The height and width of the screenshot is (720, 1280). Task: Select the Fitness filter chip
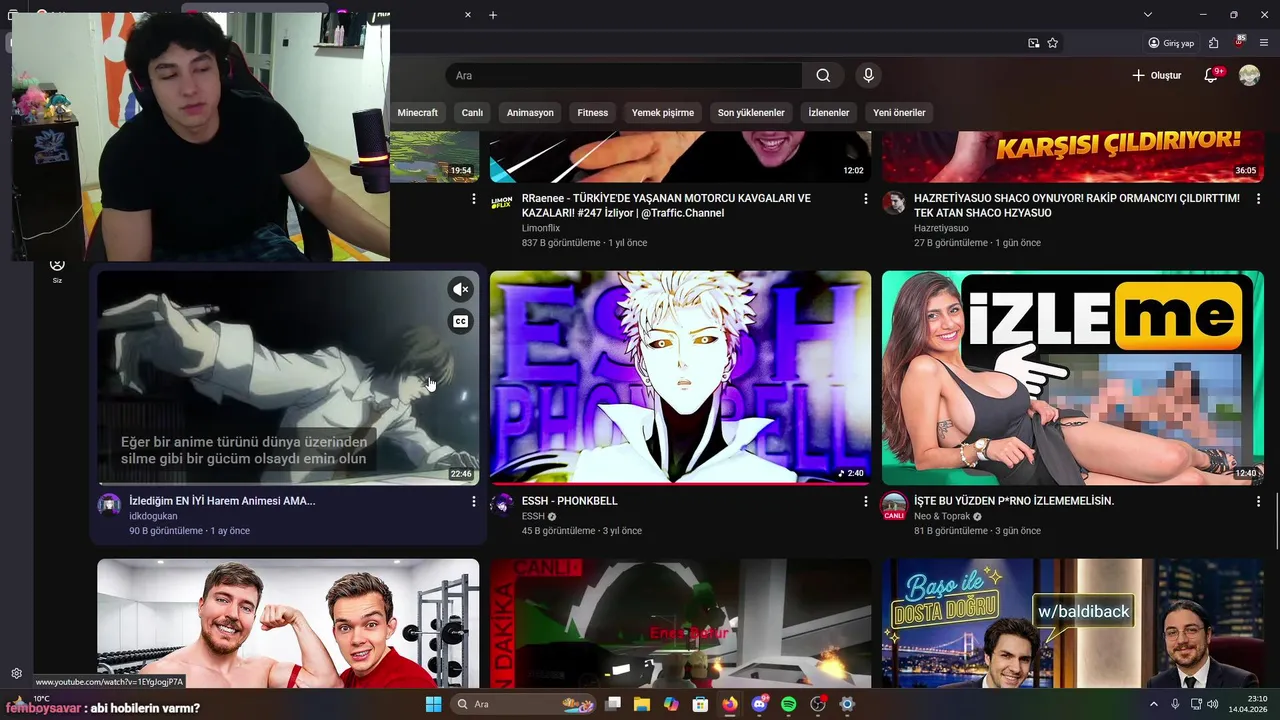tap(592, 113)
